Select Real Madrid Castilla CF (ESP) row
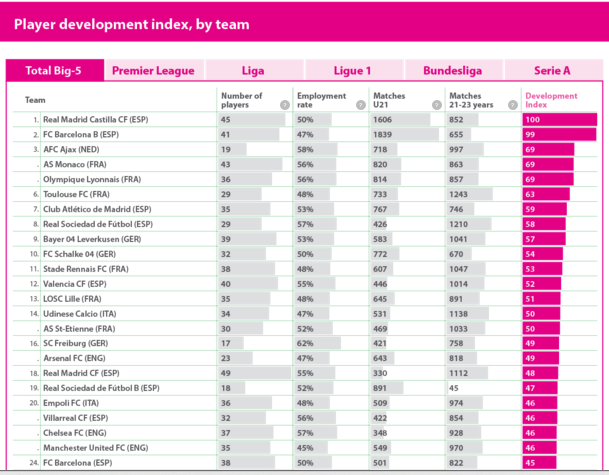Viewport: 609px width, 475px height. click(305, 120)
